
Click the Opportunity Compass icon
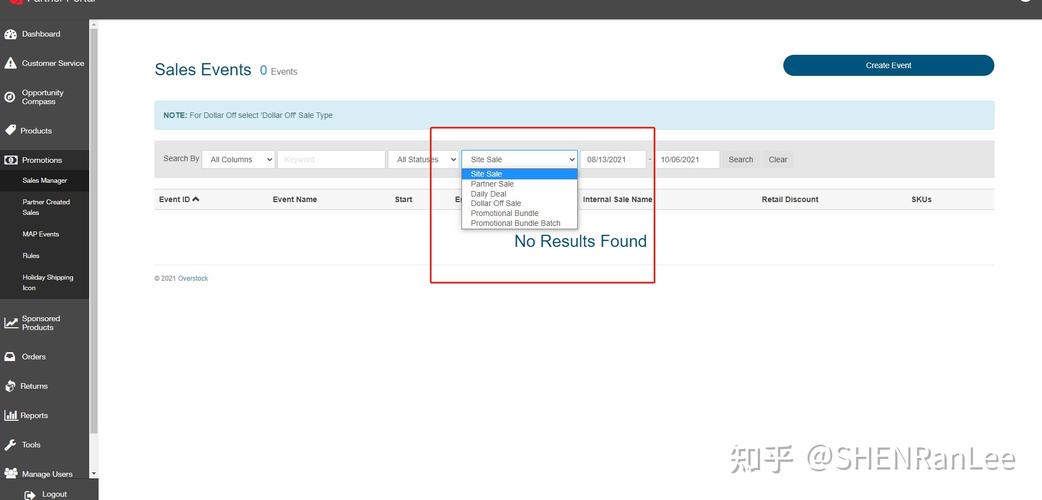coord(10,97)
